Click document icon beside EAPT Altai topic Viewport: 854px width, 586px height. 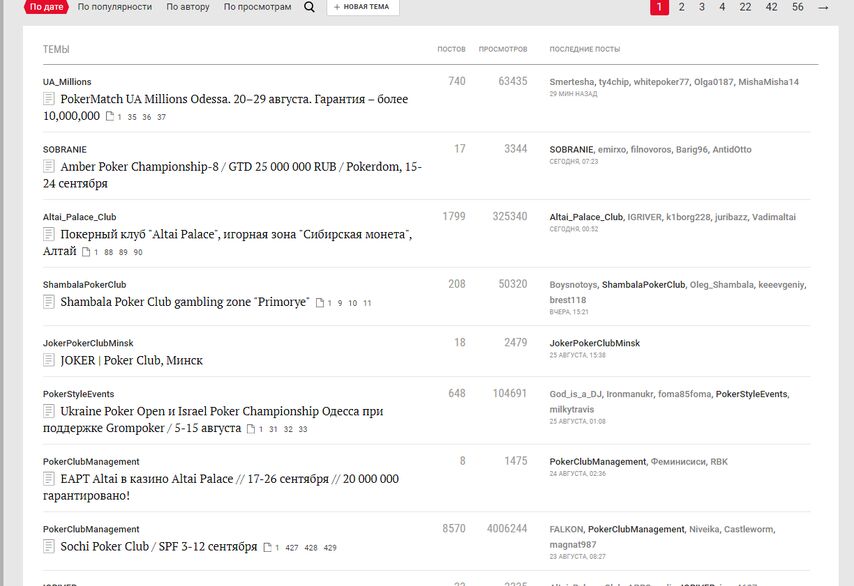click(x=49, y=479)
